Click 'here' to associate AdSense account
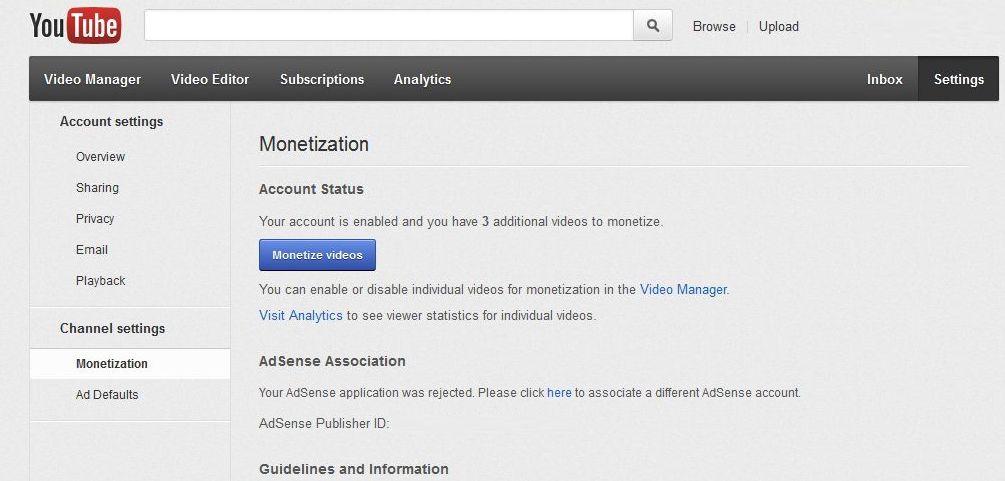 pyautogui.click(x=559, y=392)
